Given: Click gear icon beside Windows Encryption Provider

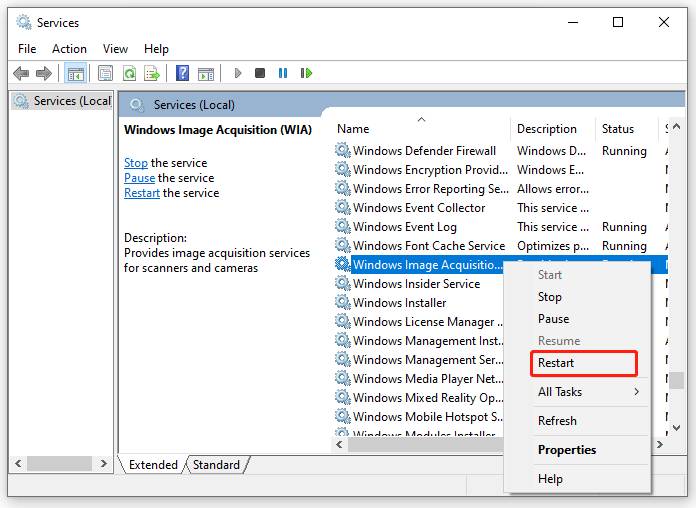Looking at the screenshot, I should click(x=343, y=169).
